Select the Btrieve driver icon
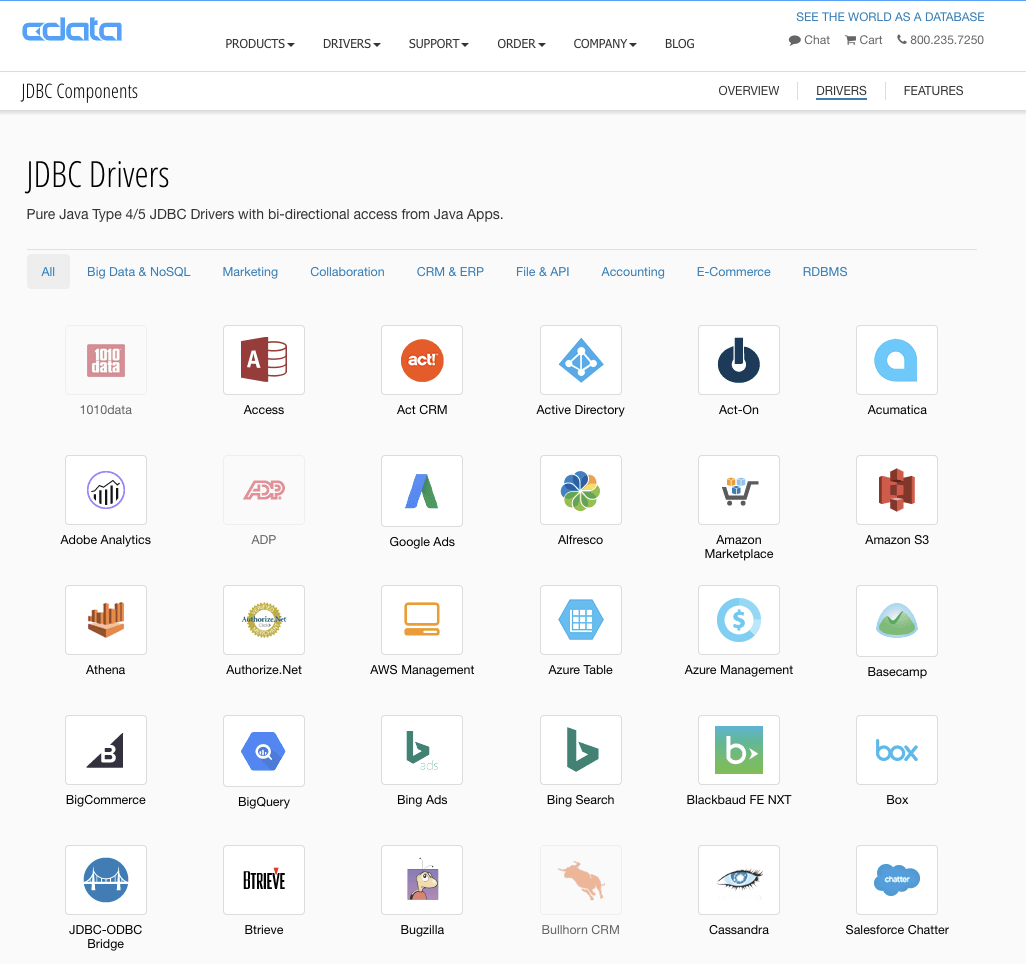Viewport: 1026px width, 964px height. (264, 880)
